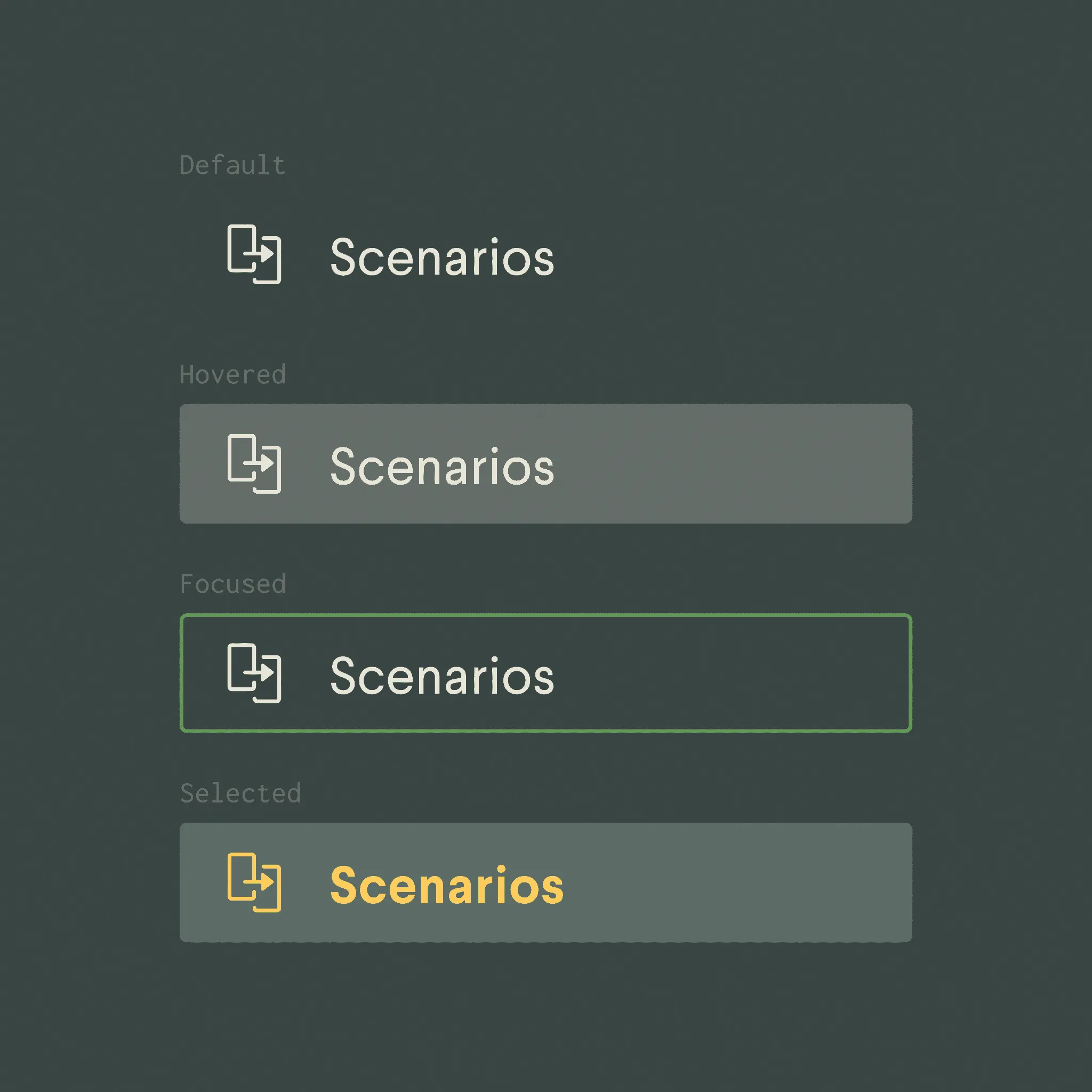
Task: Click the Hovered section label
Action: pyautogui.click(x=233, y=374)
